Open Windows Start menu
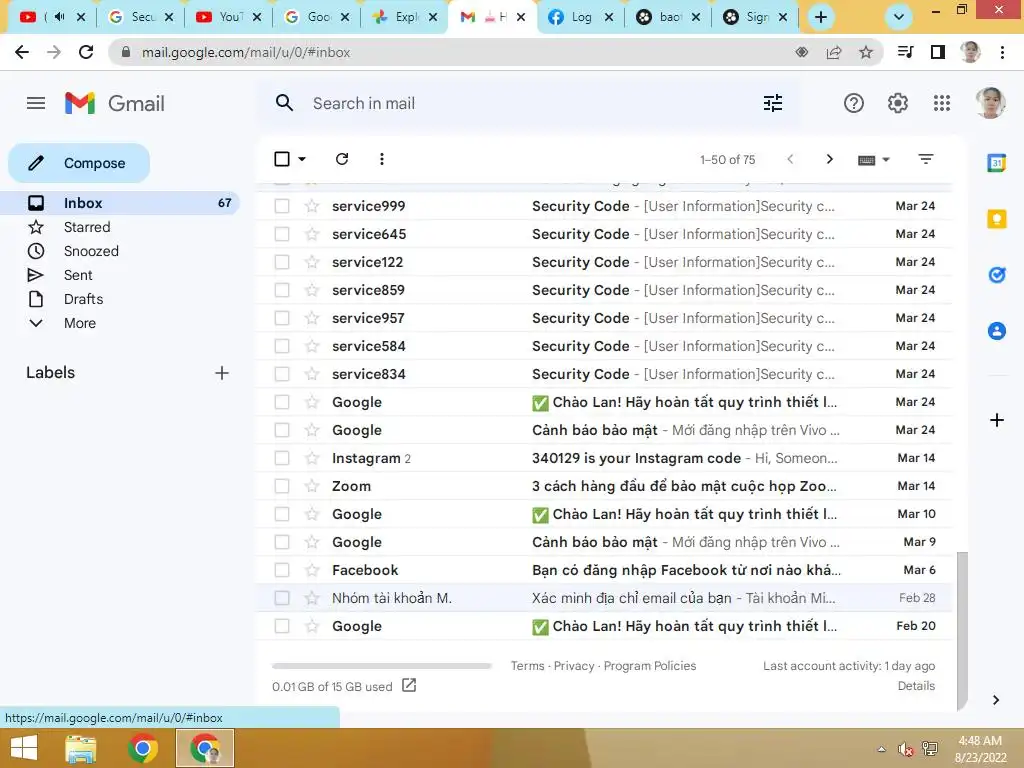Viewport: 1024px width, 768px height. tap(24, 748)
